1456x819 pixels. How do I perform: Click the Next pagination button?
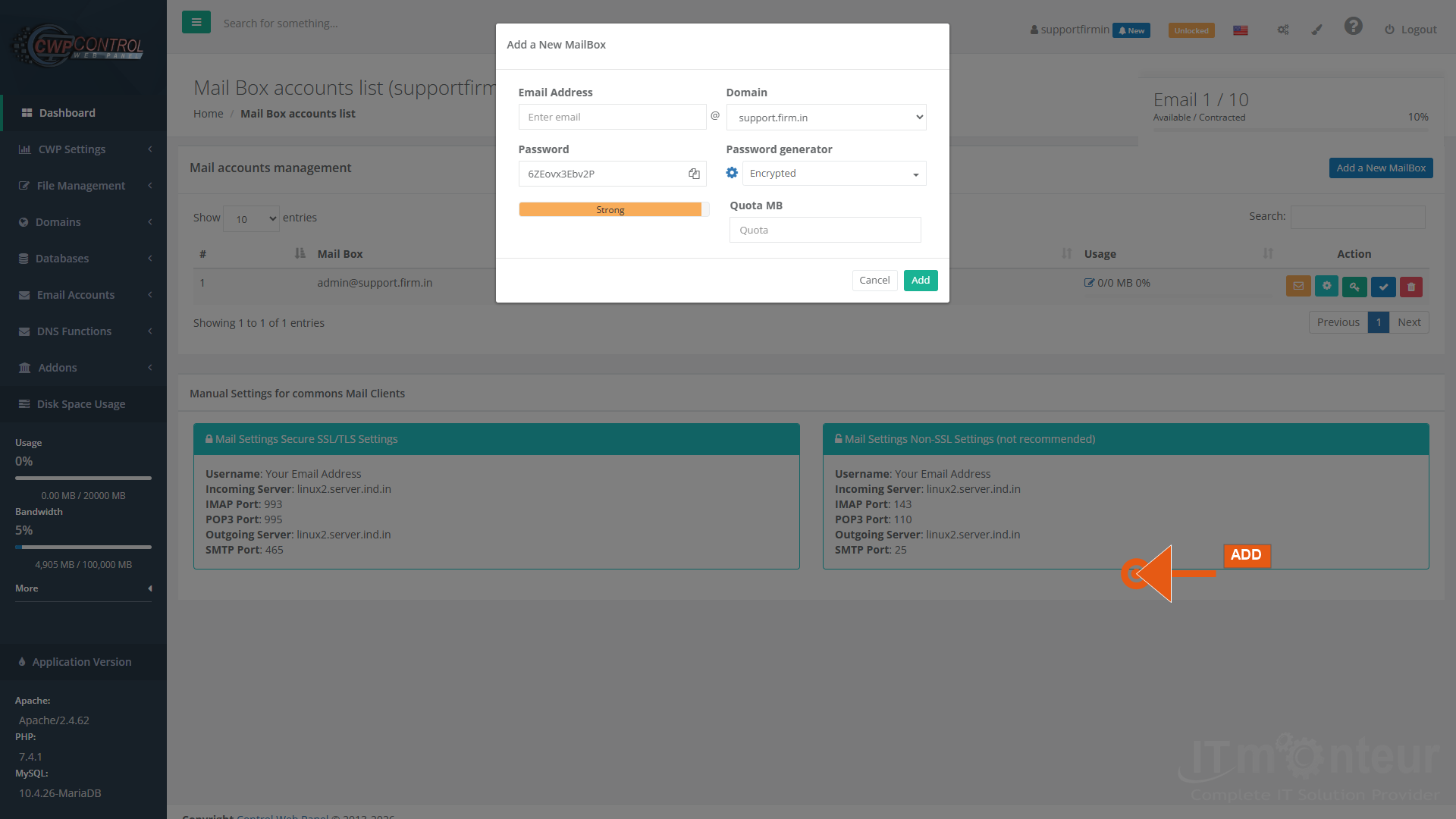pyautogui.click(x=1409, y=322)
